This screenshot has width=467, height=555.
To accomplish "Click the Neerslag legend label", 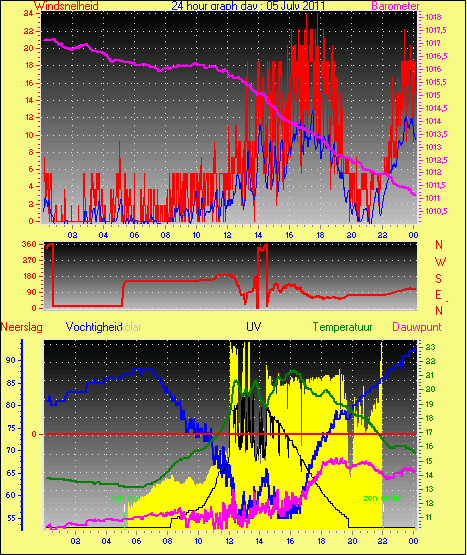I will (22, 327).
